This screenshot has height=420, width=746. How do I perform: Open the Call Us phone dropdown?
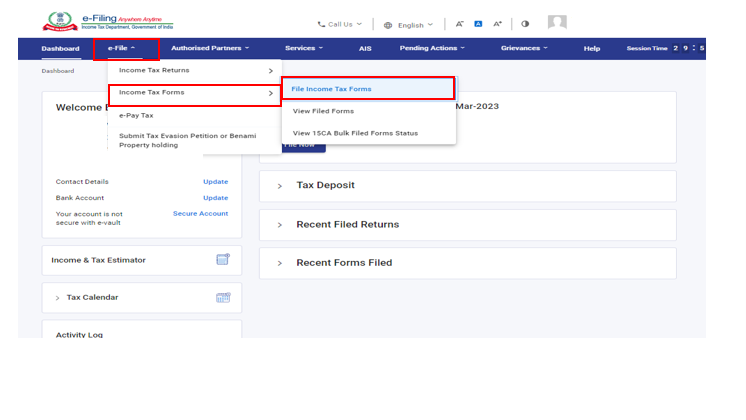coord(340,24)
